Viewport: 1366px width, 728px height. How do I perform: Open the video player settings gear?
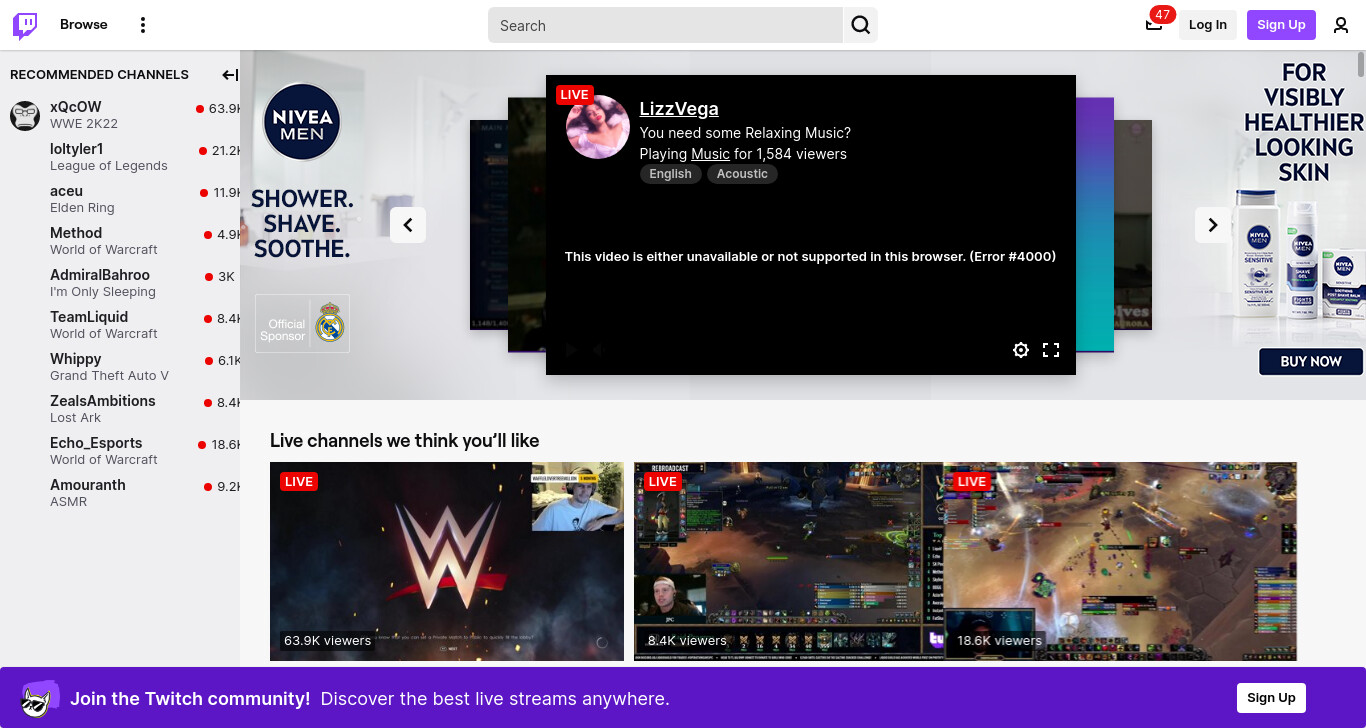tap(1021, 350)
